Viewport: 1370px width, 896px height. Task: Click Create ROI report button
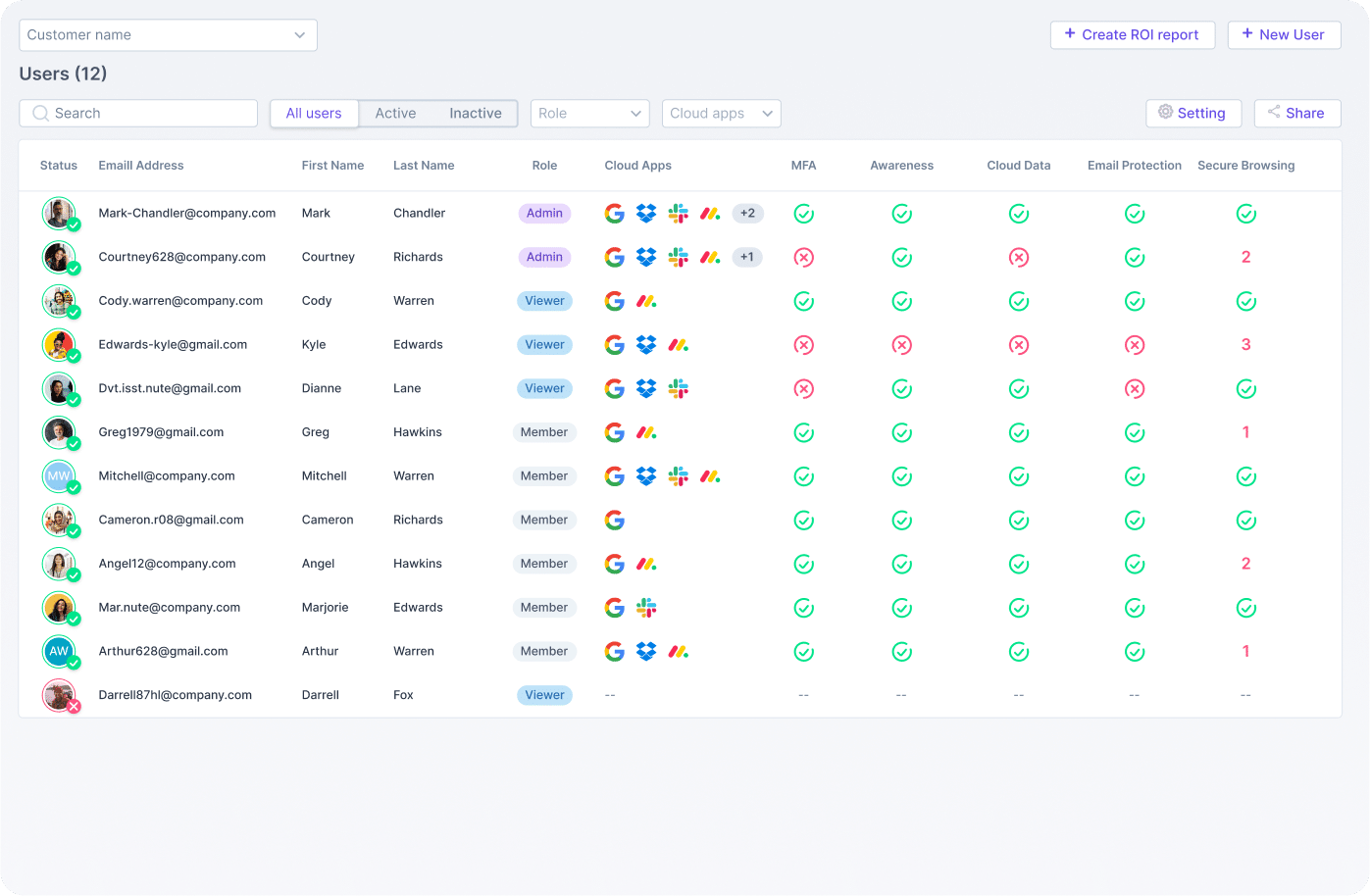click(x=1133, y=35)
